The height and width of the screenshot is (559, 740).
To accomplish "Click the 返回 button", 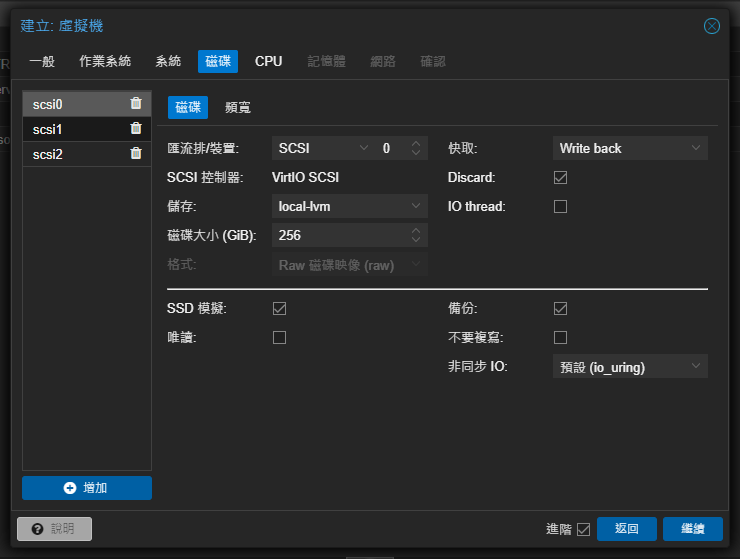I will click(626, 528).
